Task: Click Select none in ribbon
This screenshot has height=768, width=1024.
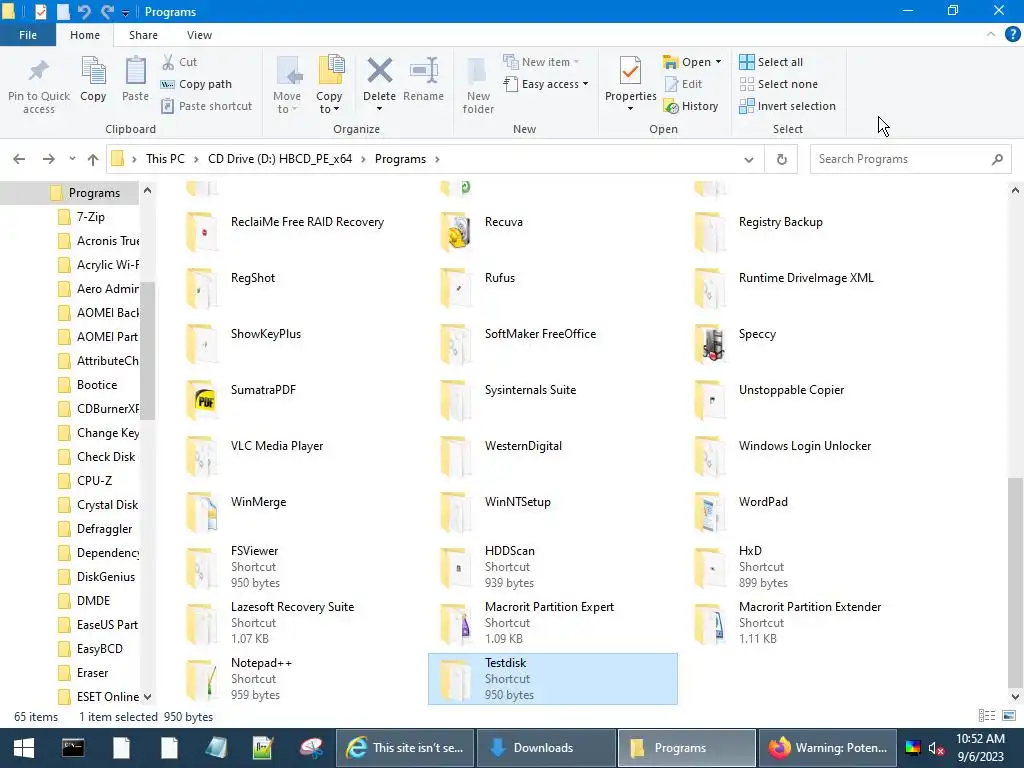Action: coord(778,84)
